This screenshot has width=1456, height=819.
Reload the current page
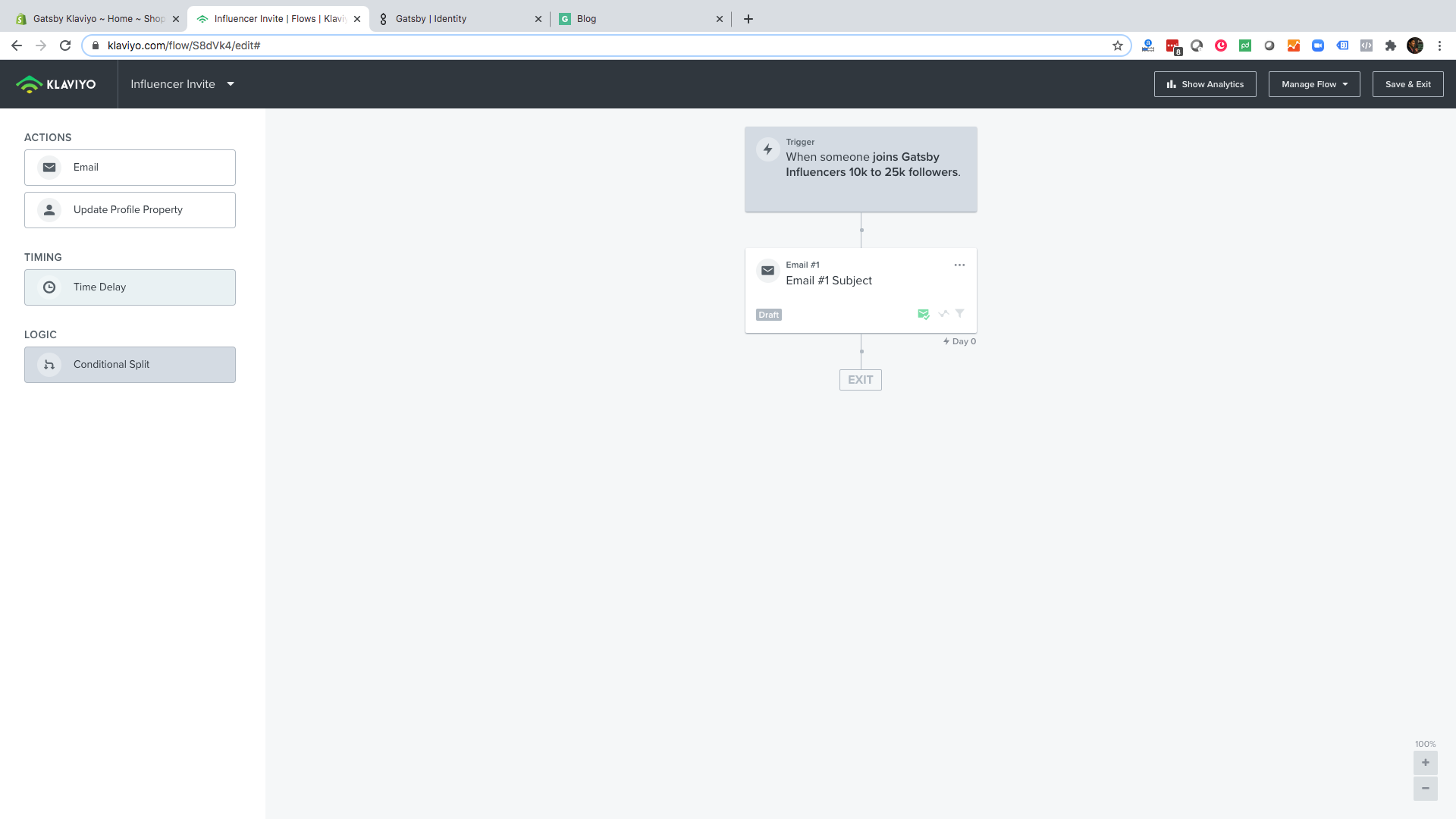[65, 45]
